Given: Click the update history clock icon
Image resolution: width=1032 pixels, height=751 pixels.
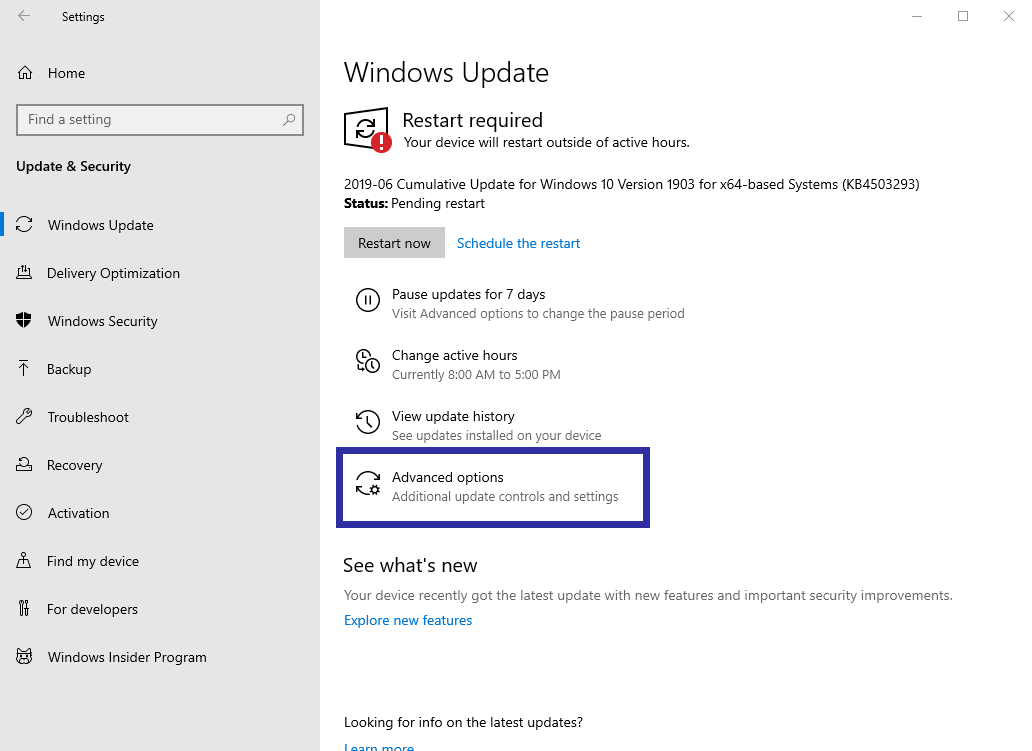Looking at the screenshot, I should 368,422.
